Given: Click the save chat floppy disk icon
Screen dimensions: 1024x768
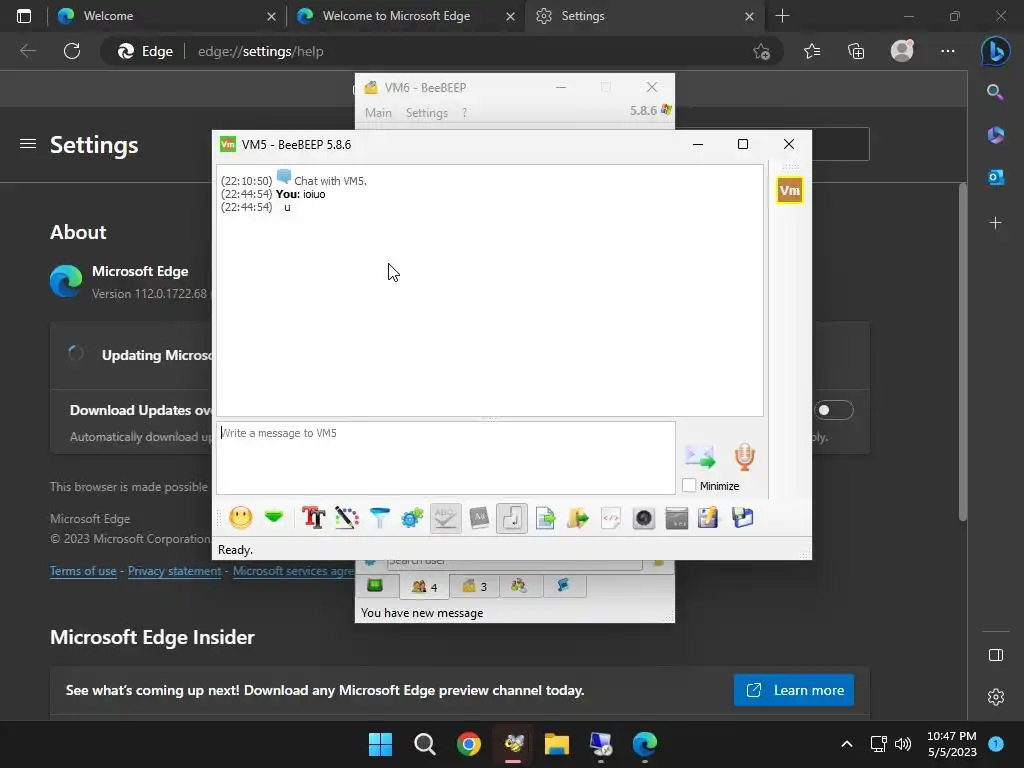Looking at the screenshot, I should pyautogui.click(x=743, y=518).
